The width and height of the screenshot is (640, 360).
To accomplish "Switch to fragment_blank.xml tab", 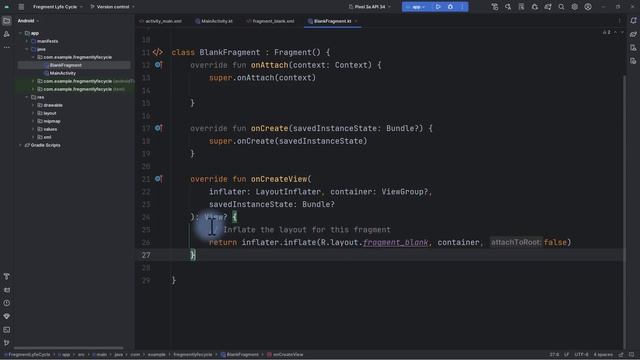I will [270, 21].
